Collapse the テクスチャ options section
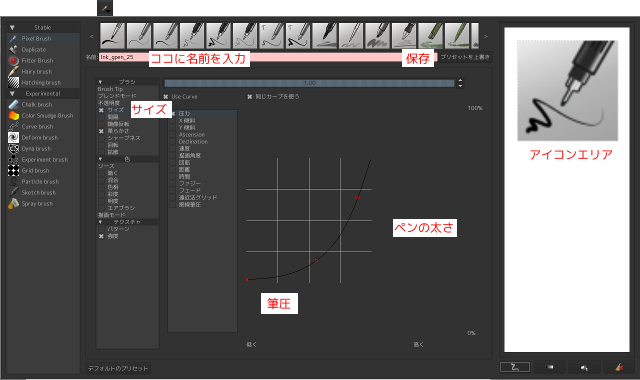The width and height of the screenshot is (640, 380). (x=100, y=222)
